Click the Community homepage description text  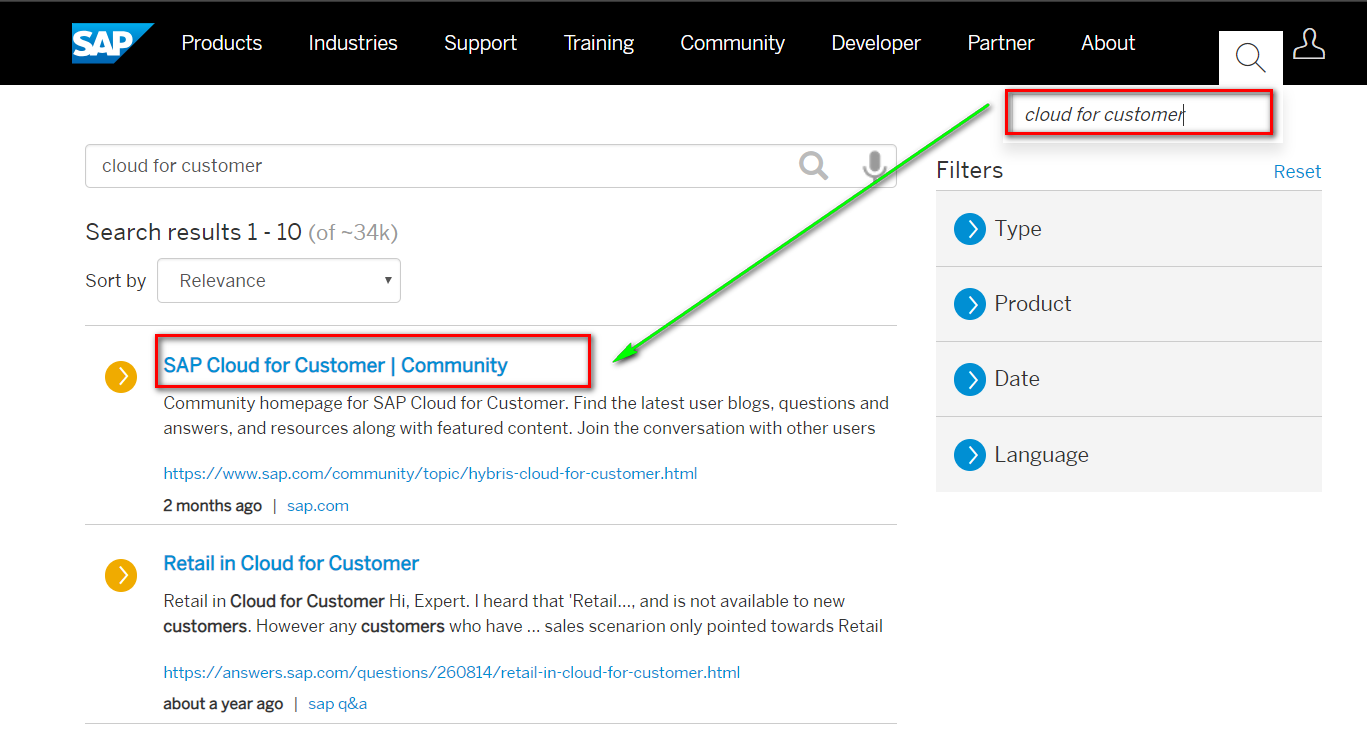(526, 416)
